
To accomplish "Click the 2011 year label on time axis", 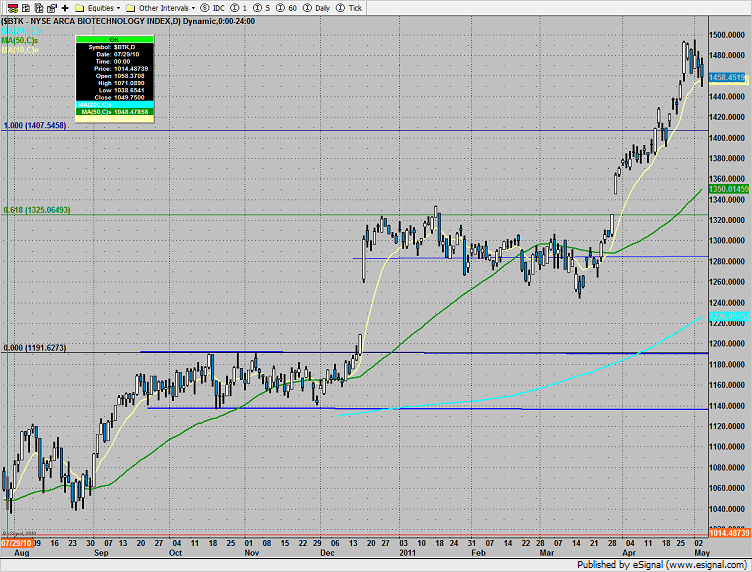I will (x=408, y=553).
